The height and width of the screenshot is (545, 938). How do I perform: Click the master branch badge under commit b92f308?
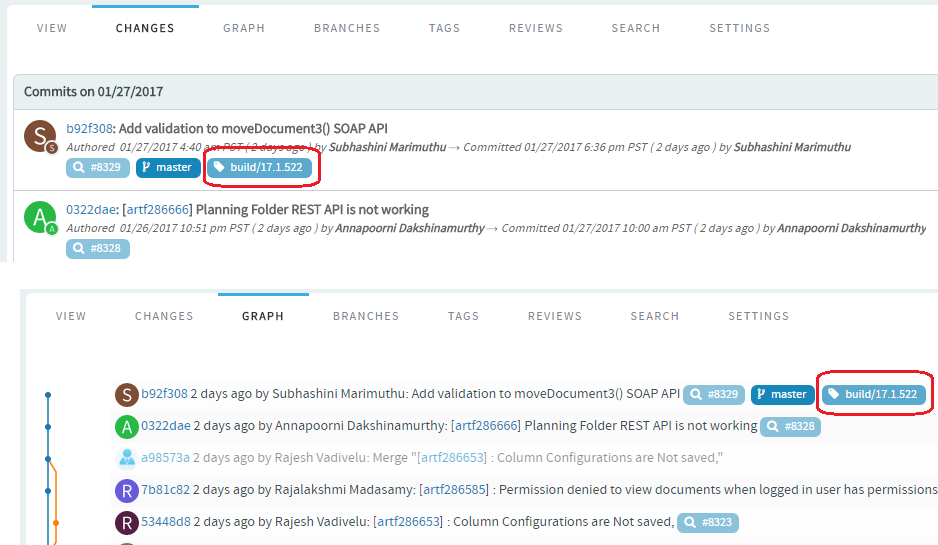point(168,168)
